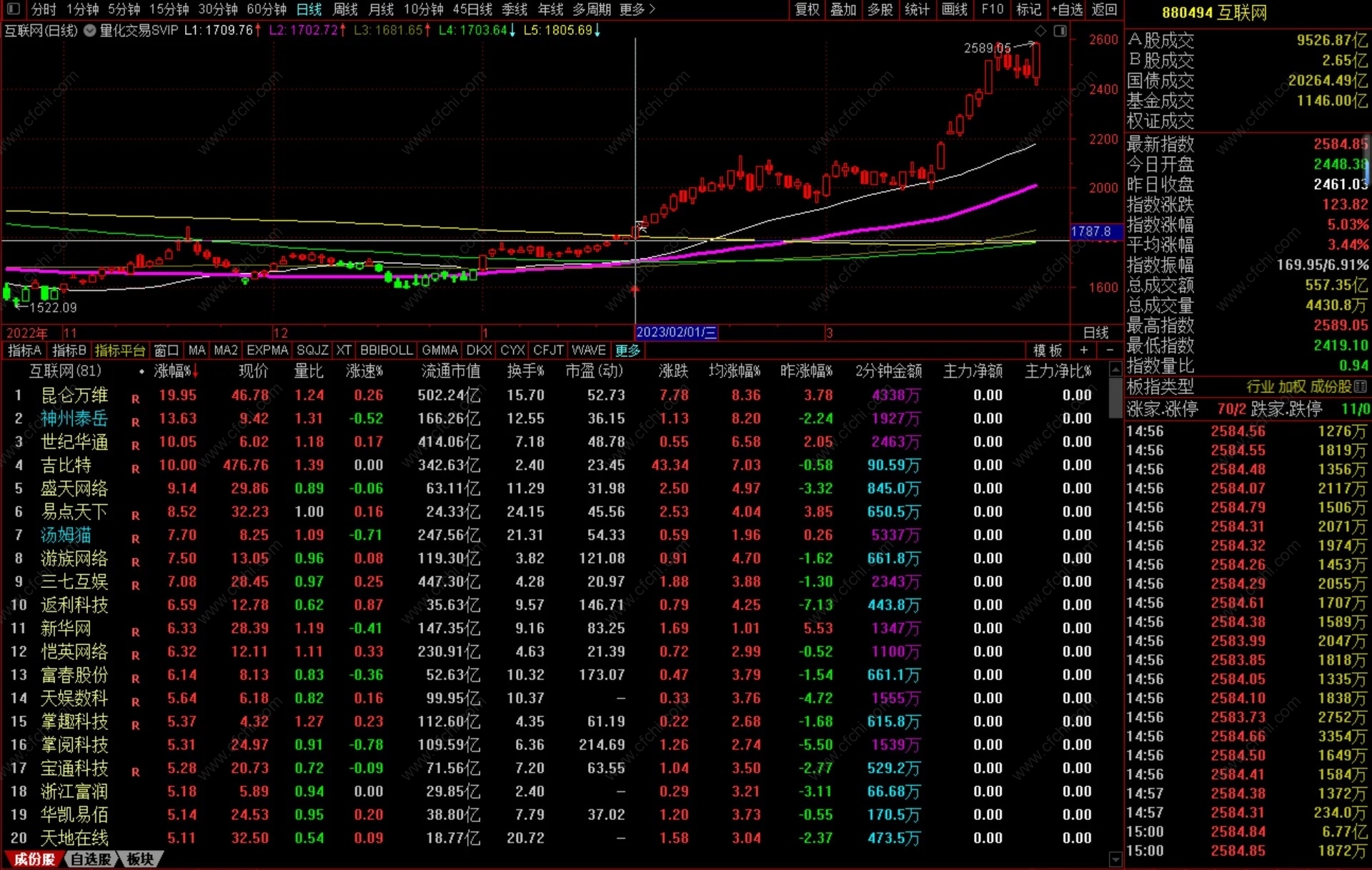Click the diamond marker icon above chart
Viewport: 1372px width, 870px height.
pos(1040,31)
